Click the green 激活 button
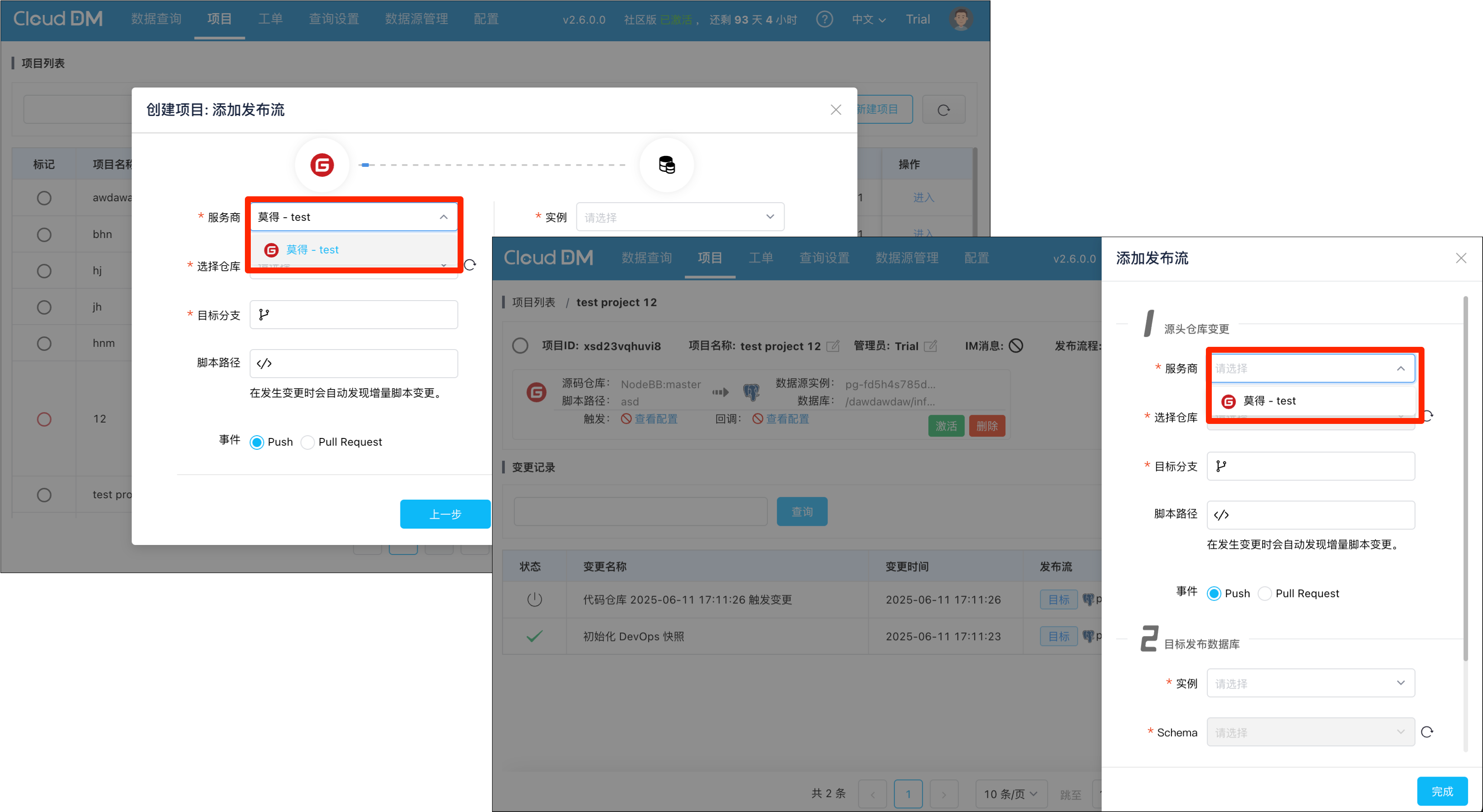 pos(946,426)
